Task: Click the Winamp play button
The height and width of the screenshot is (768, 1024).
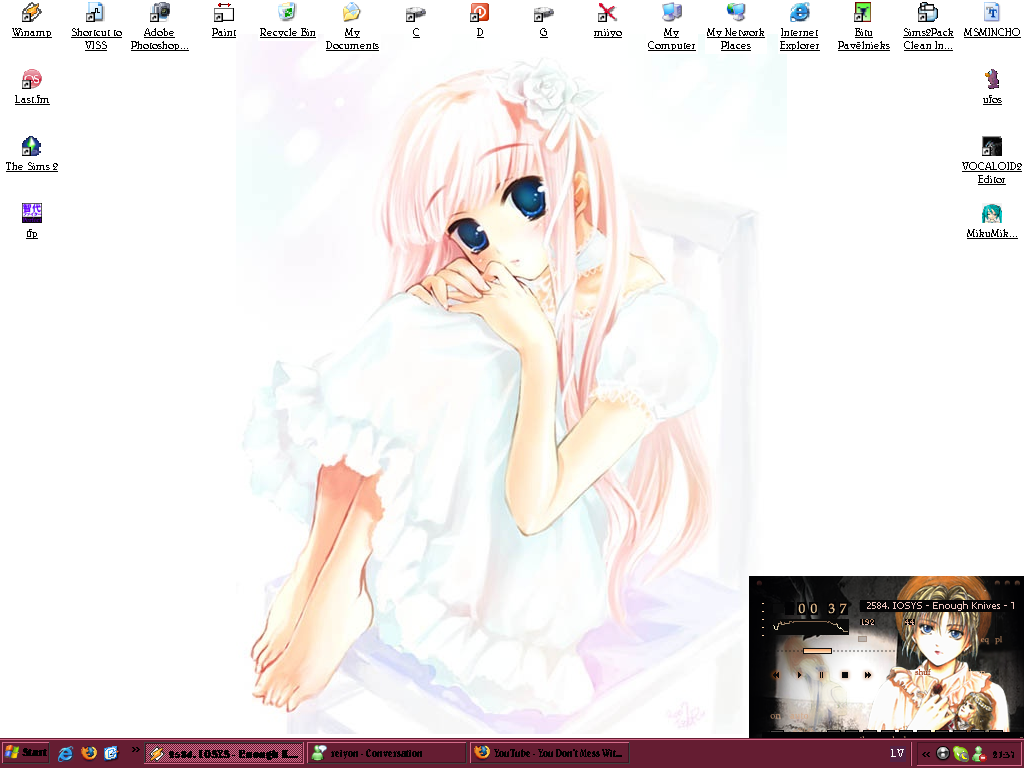Action: pos(799,675)
